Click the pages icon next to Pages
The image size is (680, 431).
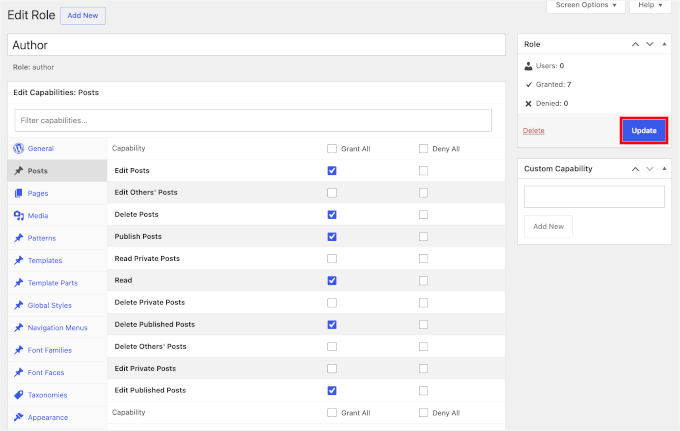click(19, 193)
